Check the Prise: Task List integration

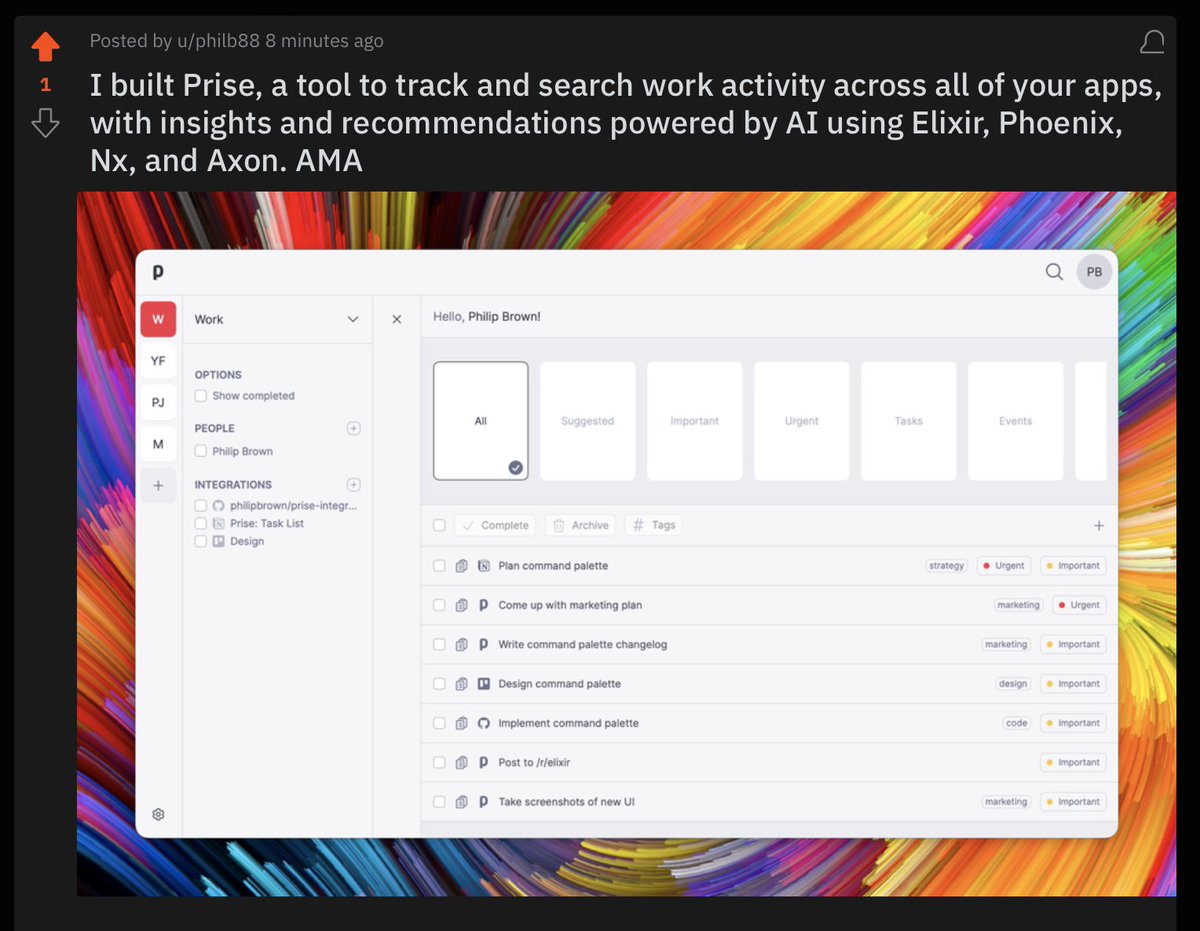click(201, 523)
